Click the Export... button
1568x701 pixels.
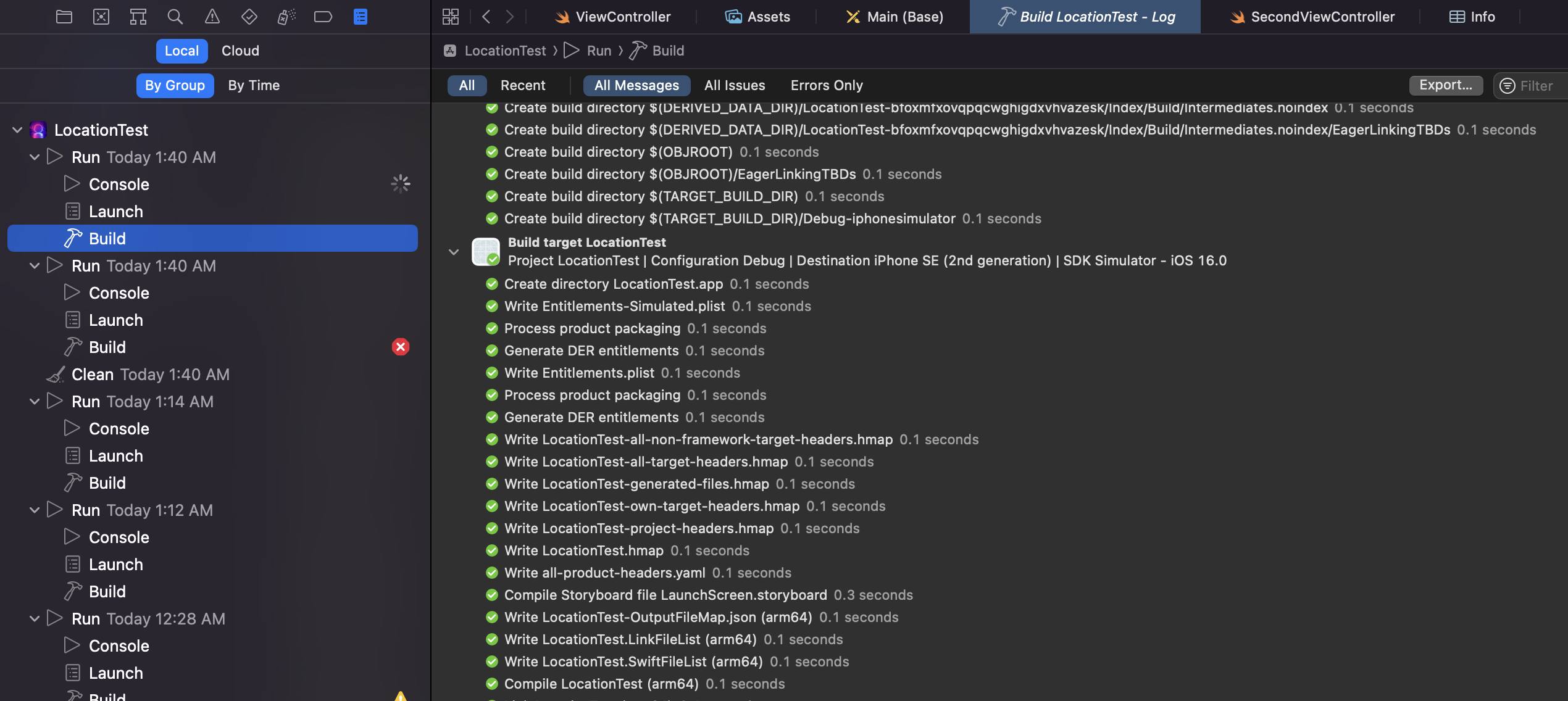coord(1445,85)
